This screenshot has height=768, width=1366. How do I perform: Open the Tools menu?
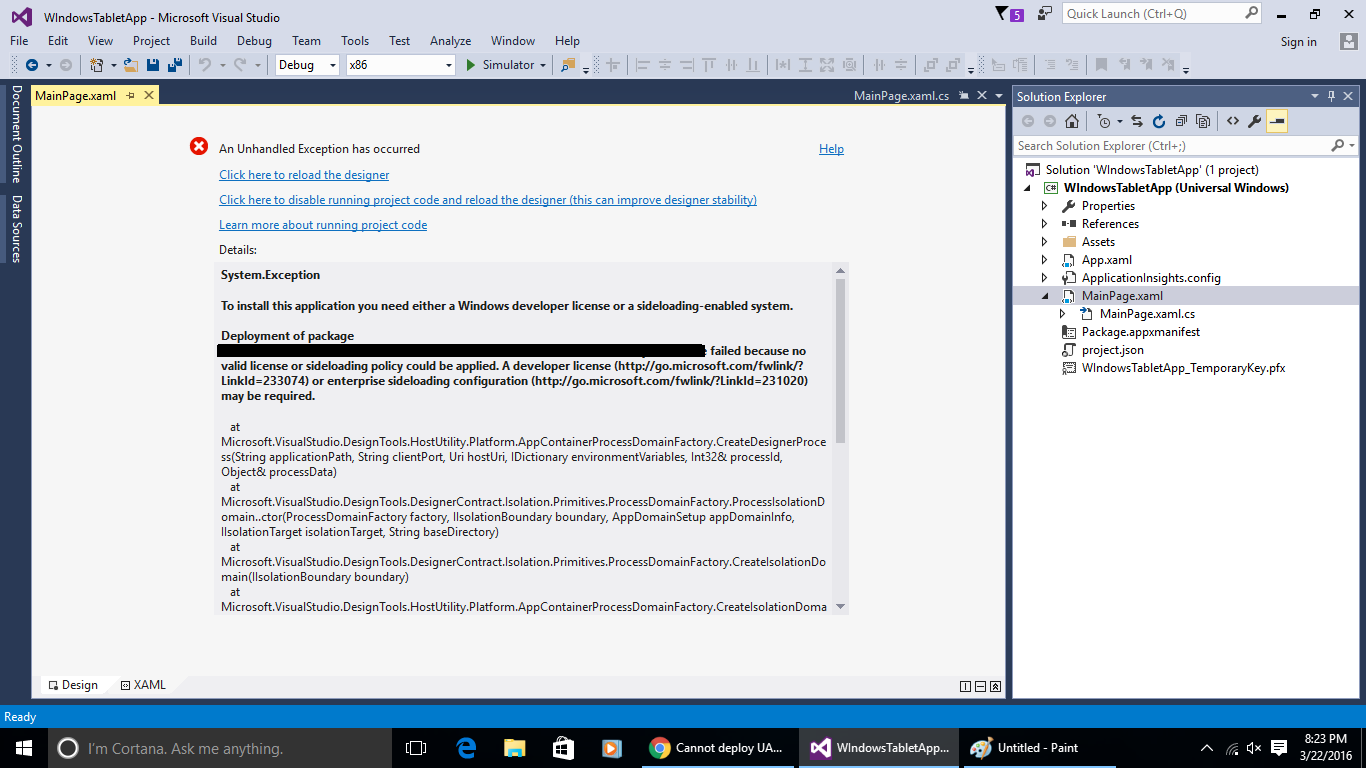pyautogui.click(x=355, y=41)
